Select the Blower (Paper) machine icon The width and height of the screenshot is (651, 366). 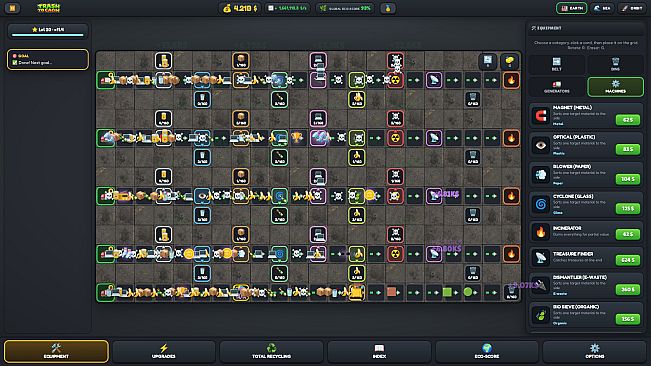point(541,175)
